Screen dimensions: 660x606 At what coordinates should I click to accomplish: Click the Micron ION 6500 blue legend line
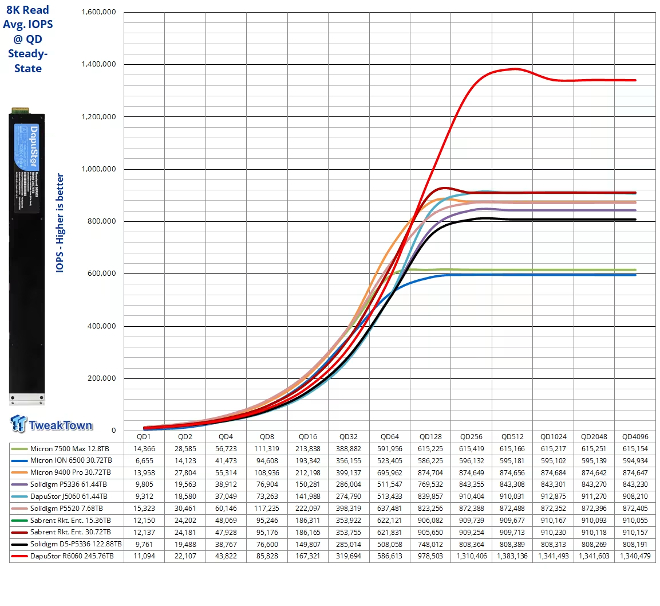tap(19, 461)
